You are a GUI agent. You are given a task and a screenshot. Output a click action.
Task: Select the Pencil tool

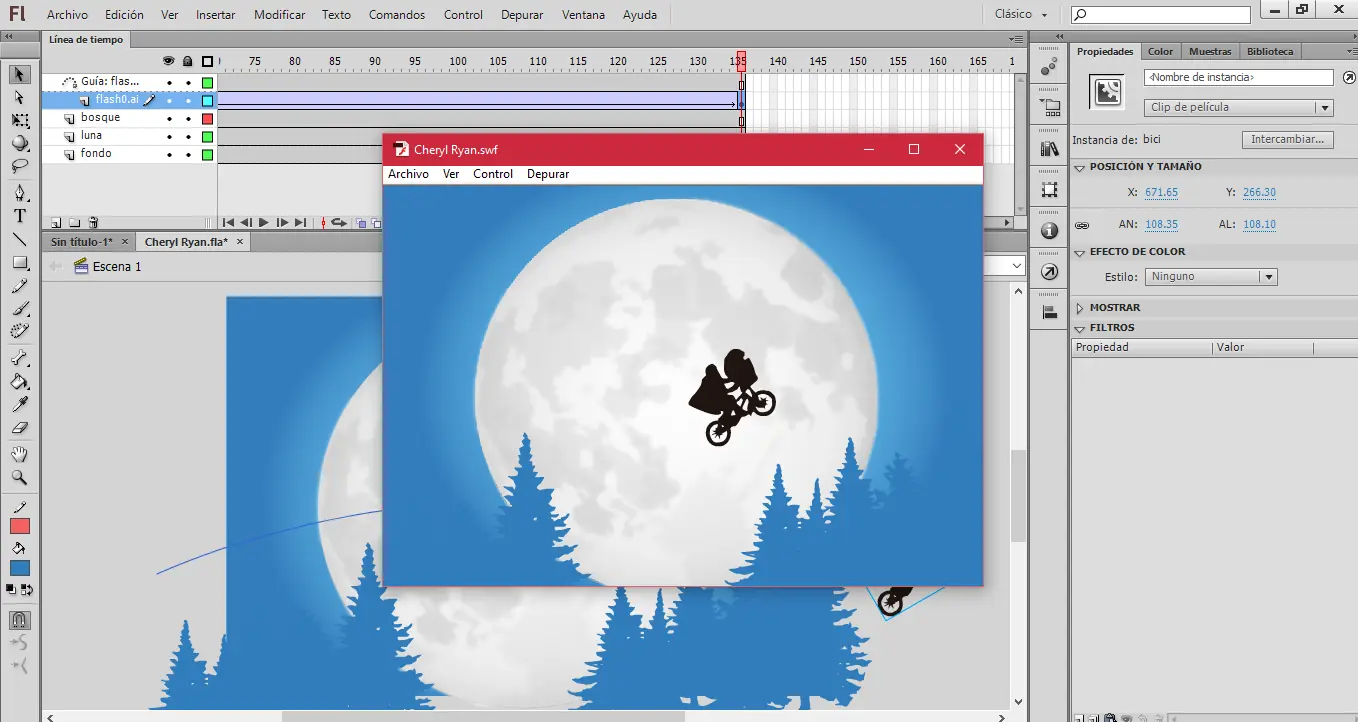point(20,285)
